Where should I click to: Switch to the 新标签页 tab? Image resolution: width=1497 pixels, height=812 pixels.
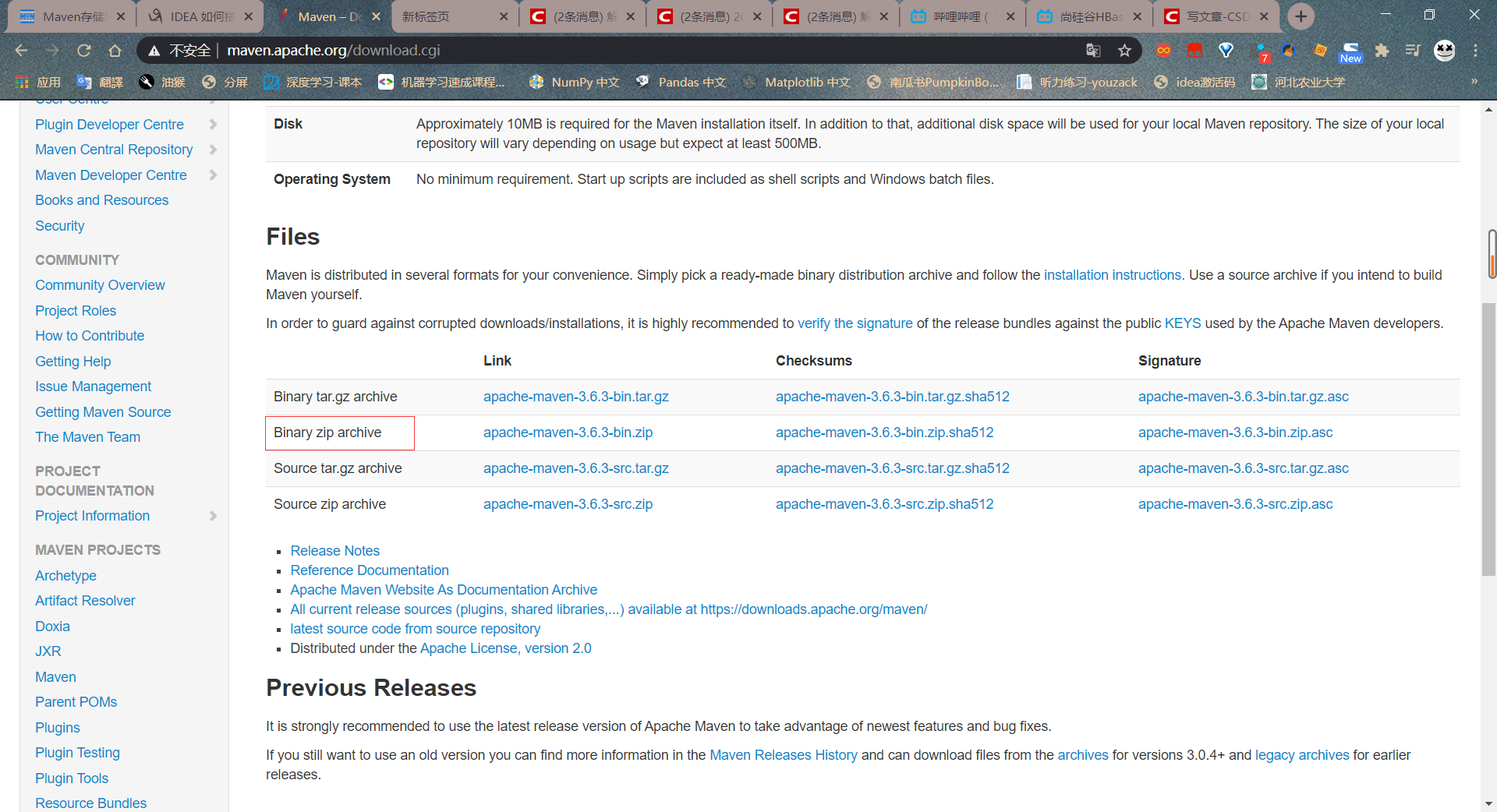click(x=454, y=16)
